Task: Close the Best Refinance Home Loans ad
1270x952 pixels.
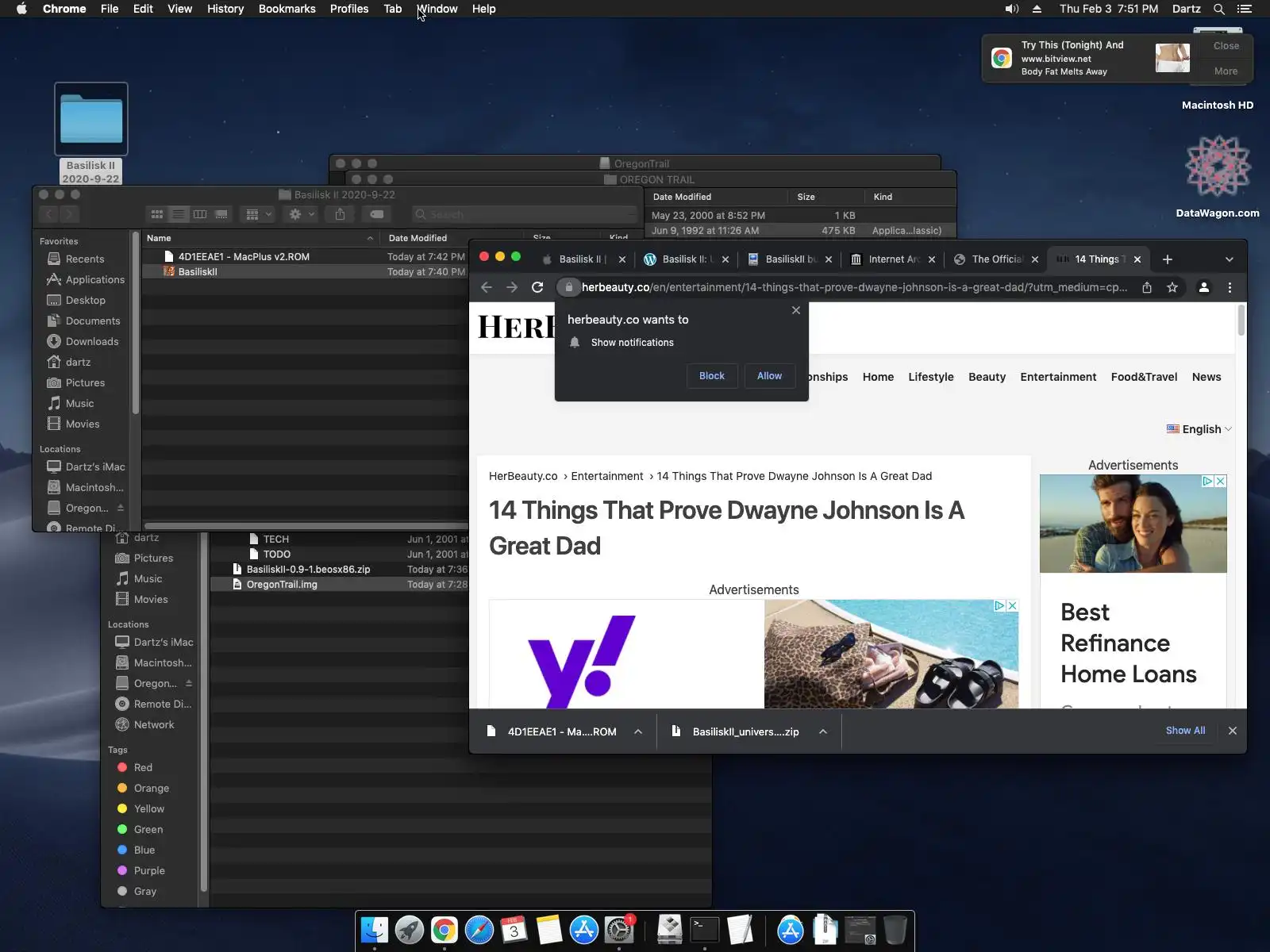Action: pos(1221,481)
